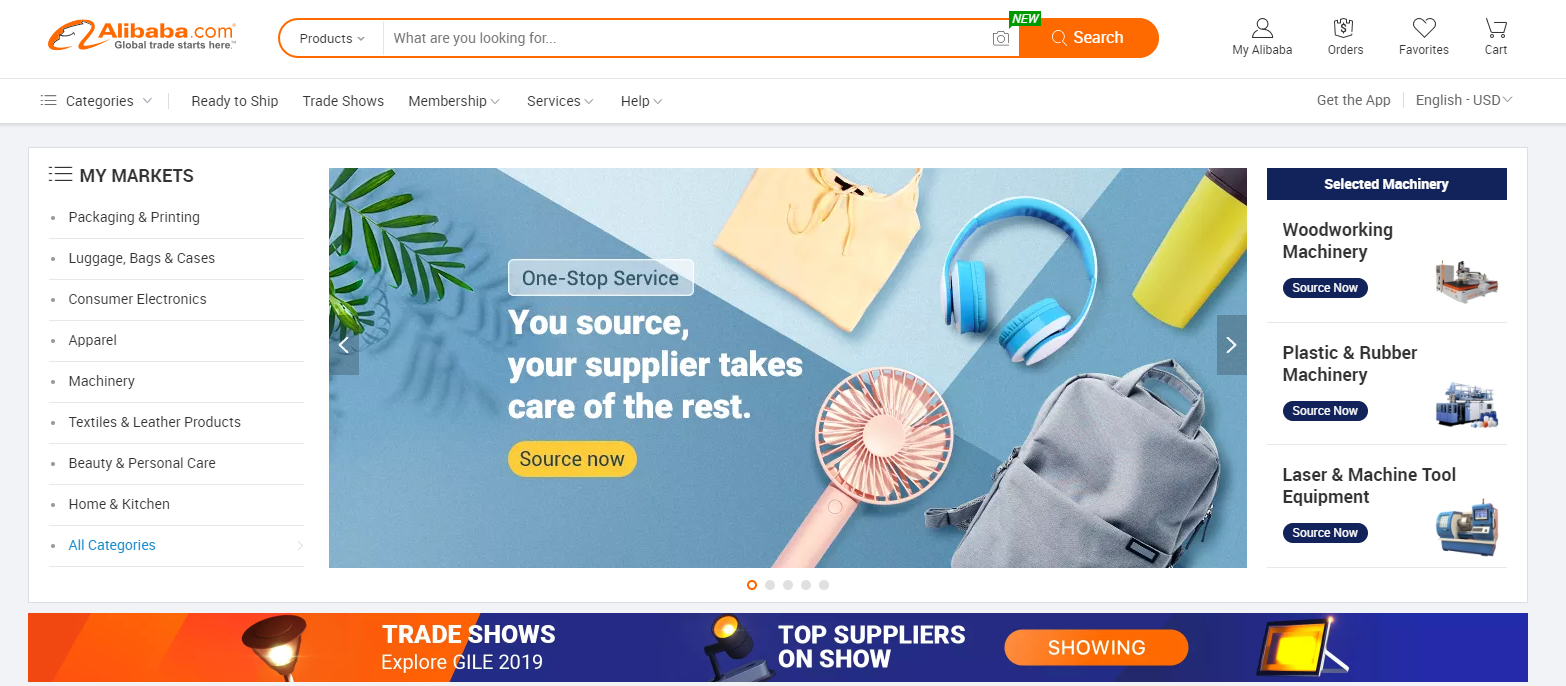Open My Alibaba account icon
The image size is (1566, 686).
click(1262, 28)
